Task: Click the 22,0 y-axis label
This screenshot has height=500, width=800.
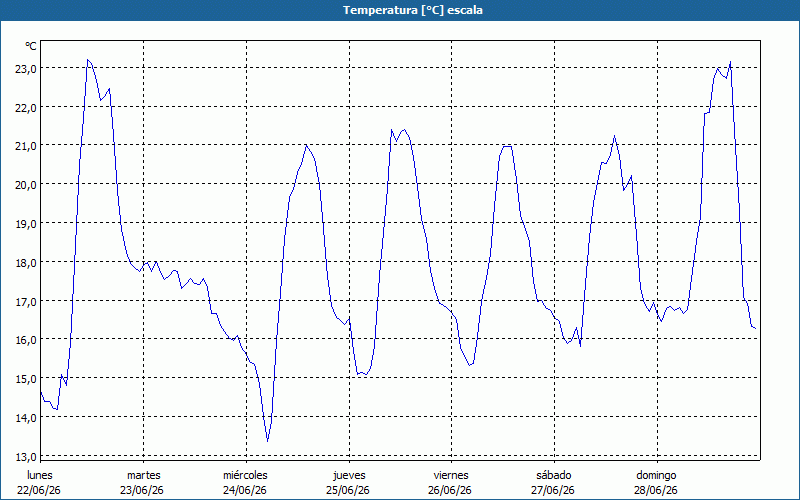Action: pos(25,107)
